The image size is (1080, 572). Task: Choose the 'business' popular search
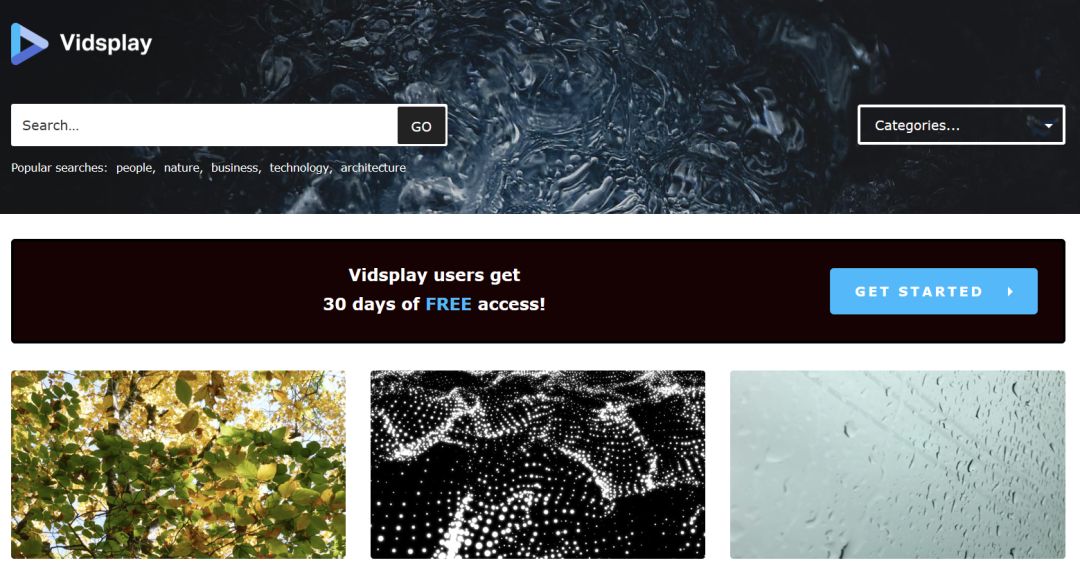235,167
